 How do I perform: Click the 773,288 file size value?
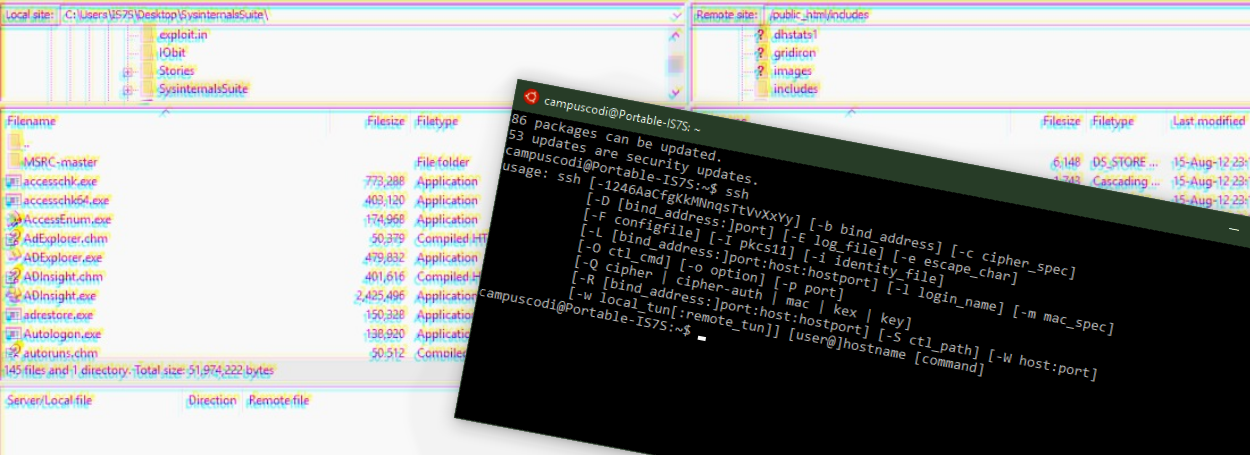click(385, 181)
